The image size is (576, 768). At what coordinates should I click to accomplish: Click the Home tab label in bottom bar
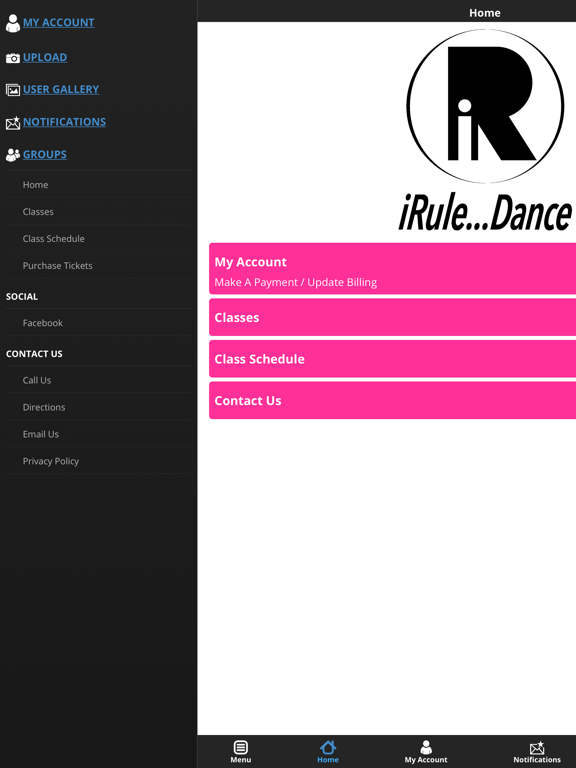tap(328, 760)
